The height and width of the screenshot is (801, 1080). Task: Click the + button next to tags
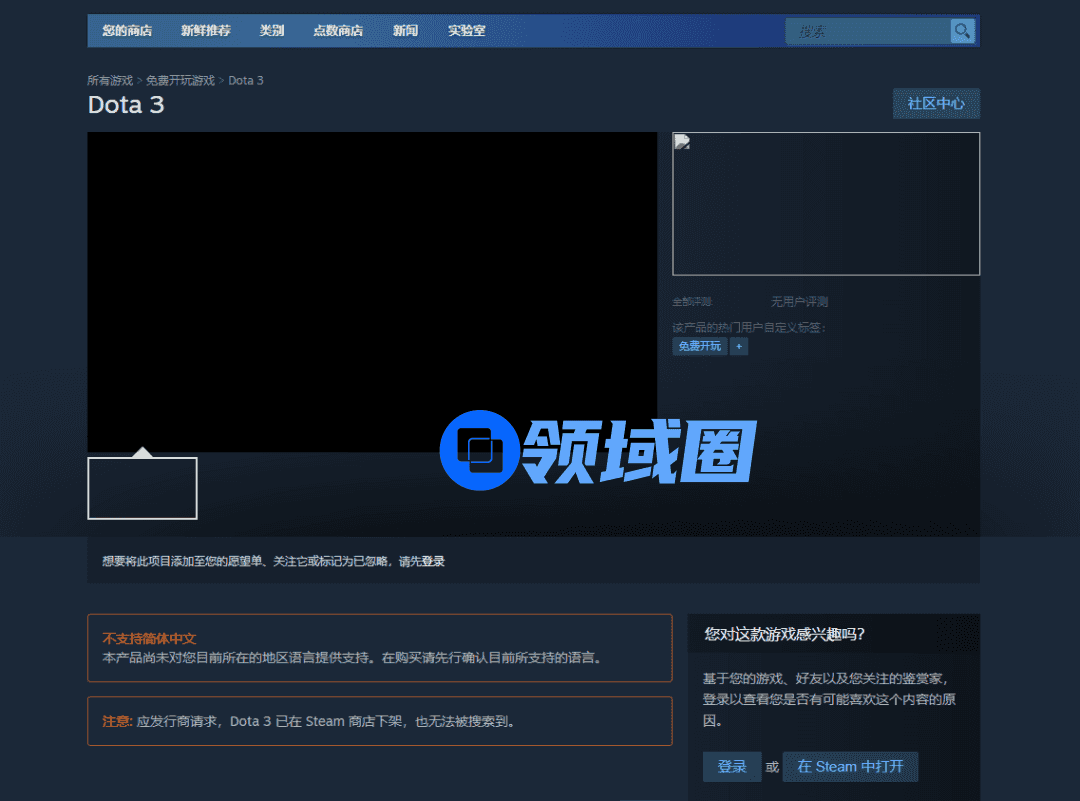[739, 346]
